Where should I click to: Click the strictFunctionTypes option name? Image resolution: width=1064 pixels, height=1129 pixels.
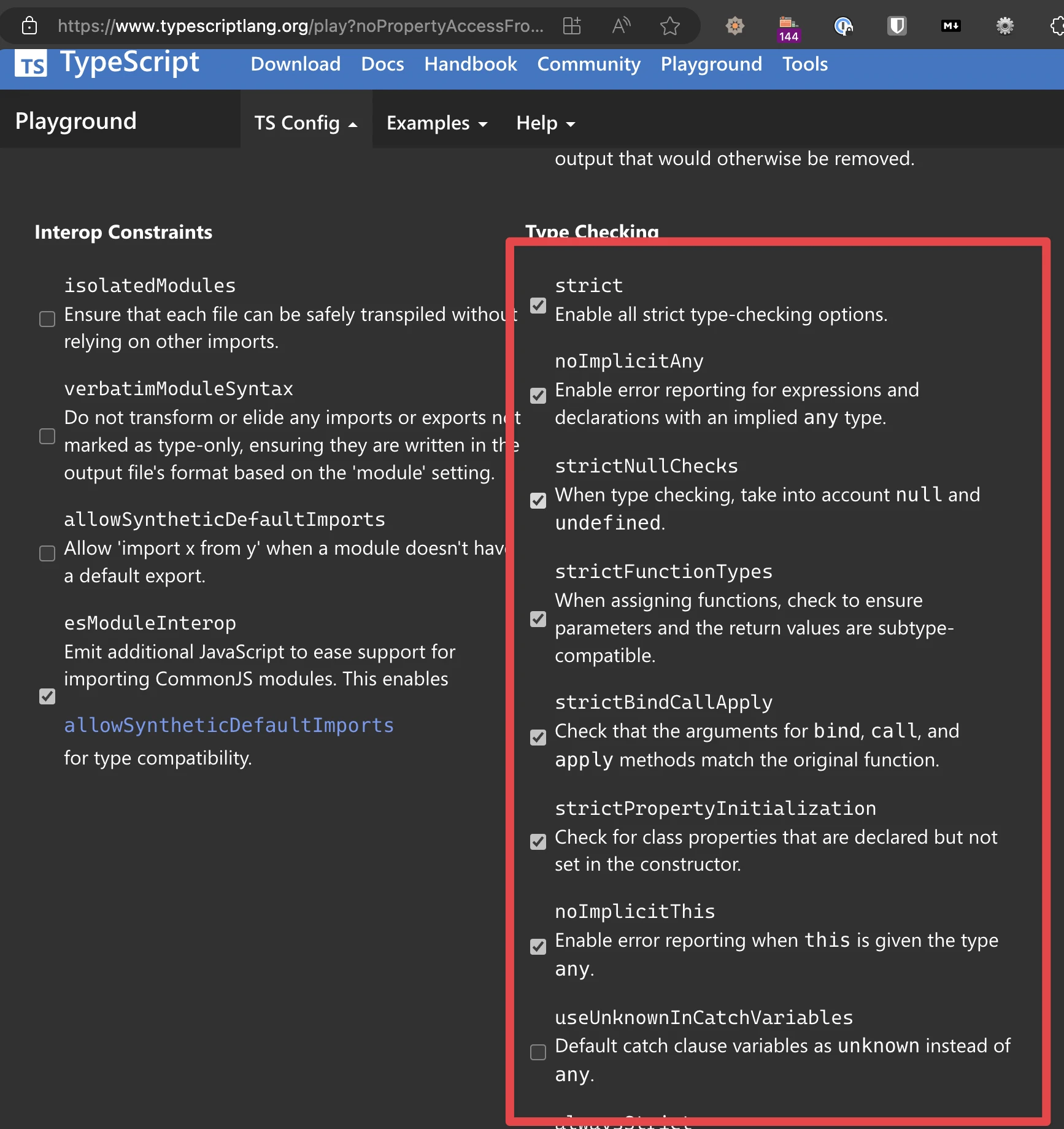point(663,571)
